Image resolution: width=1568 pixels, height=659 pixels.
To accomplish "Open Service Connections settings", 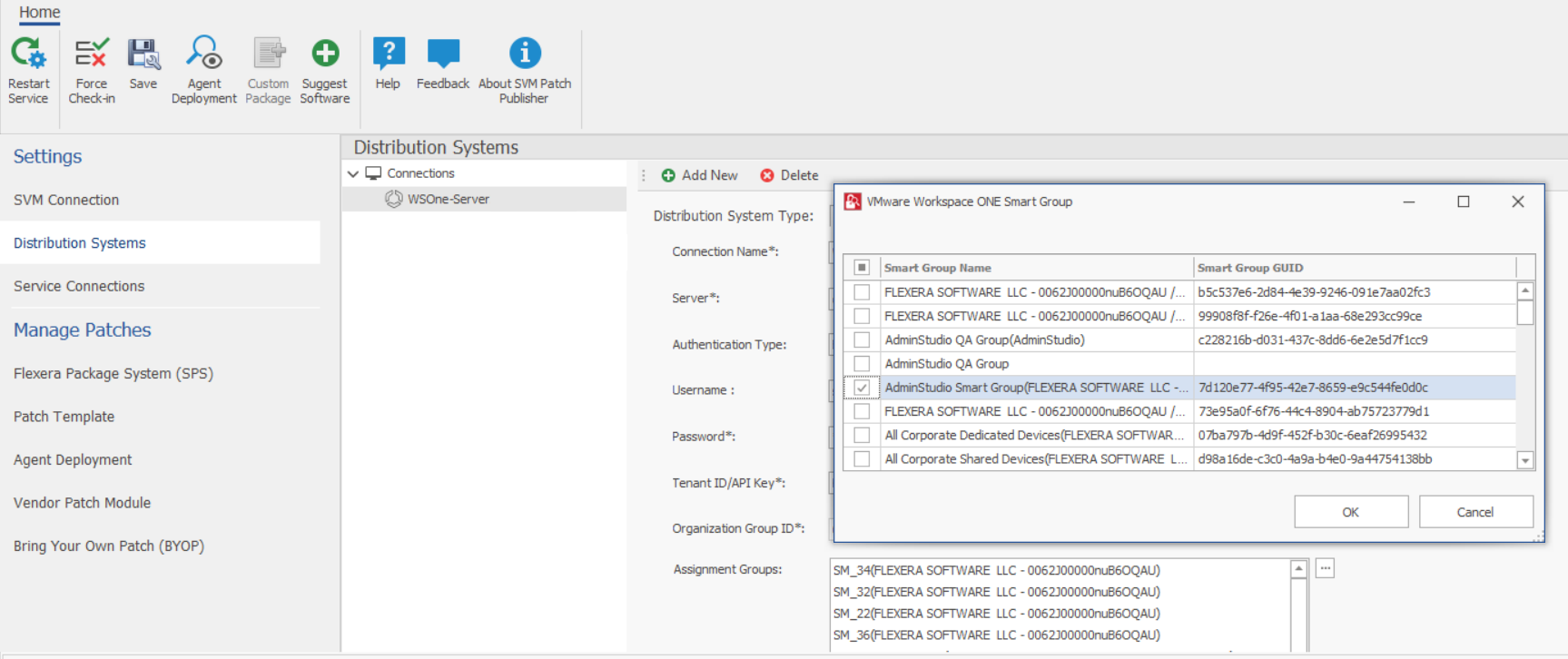I will (x=79, y=286).
